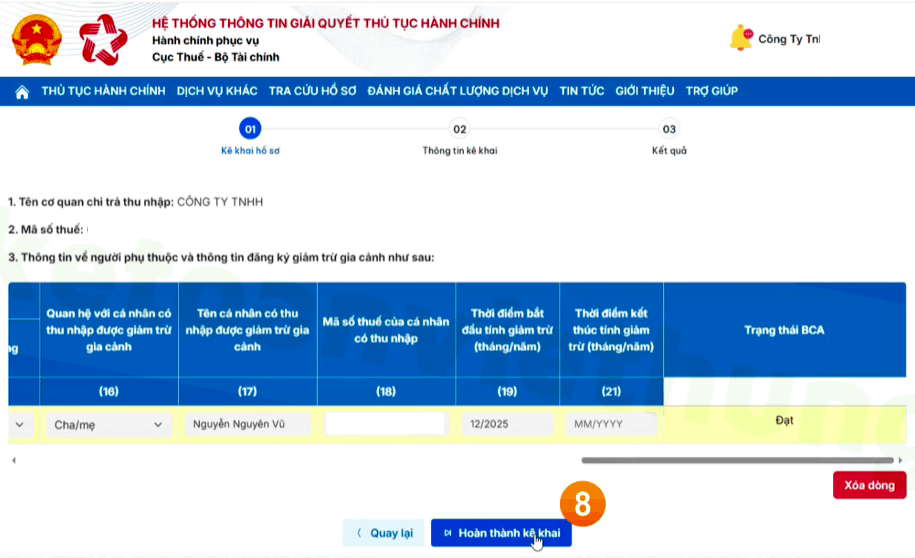The height and width of the screenshot is (558, 915).
Task: Click Hoàn thành kê khai button
Action: click(x=501, y=533)
